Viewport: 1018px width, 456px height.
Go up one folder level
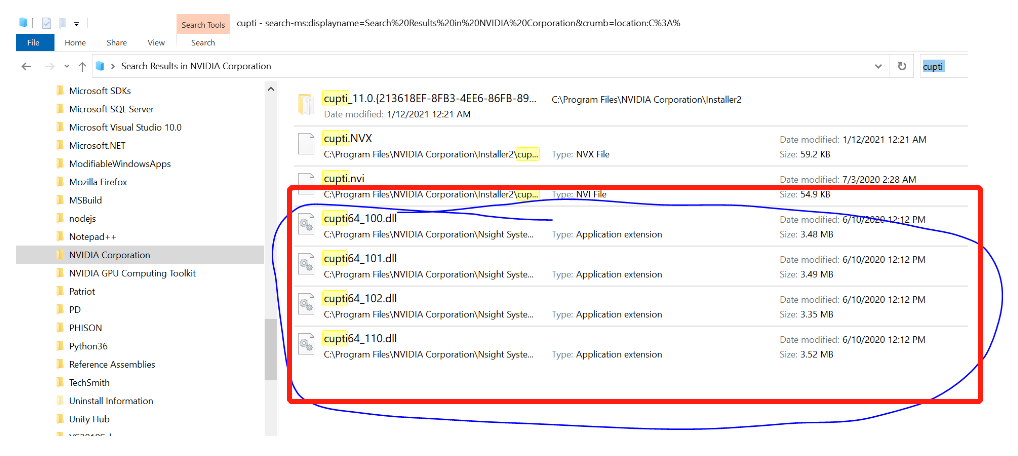(x=82, y=66)
